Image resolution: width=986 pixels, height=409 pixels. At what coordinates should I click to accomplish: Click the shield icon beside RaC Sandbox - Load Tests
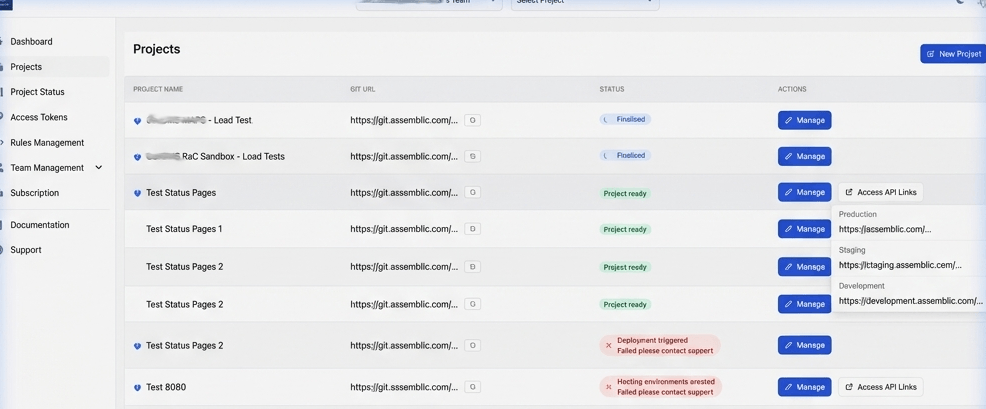138,157
